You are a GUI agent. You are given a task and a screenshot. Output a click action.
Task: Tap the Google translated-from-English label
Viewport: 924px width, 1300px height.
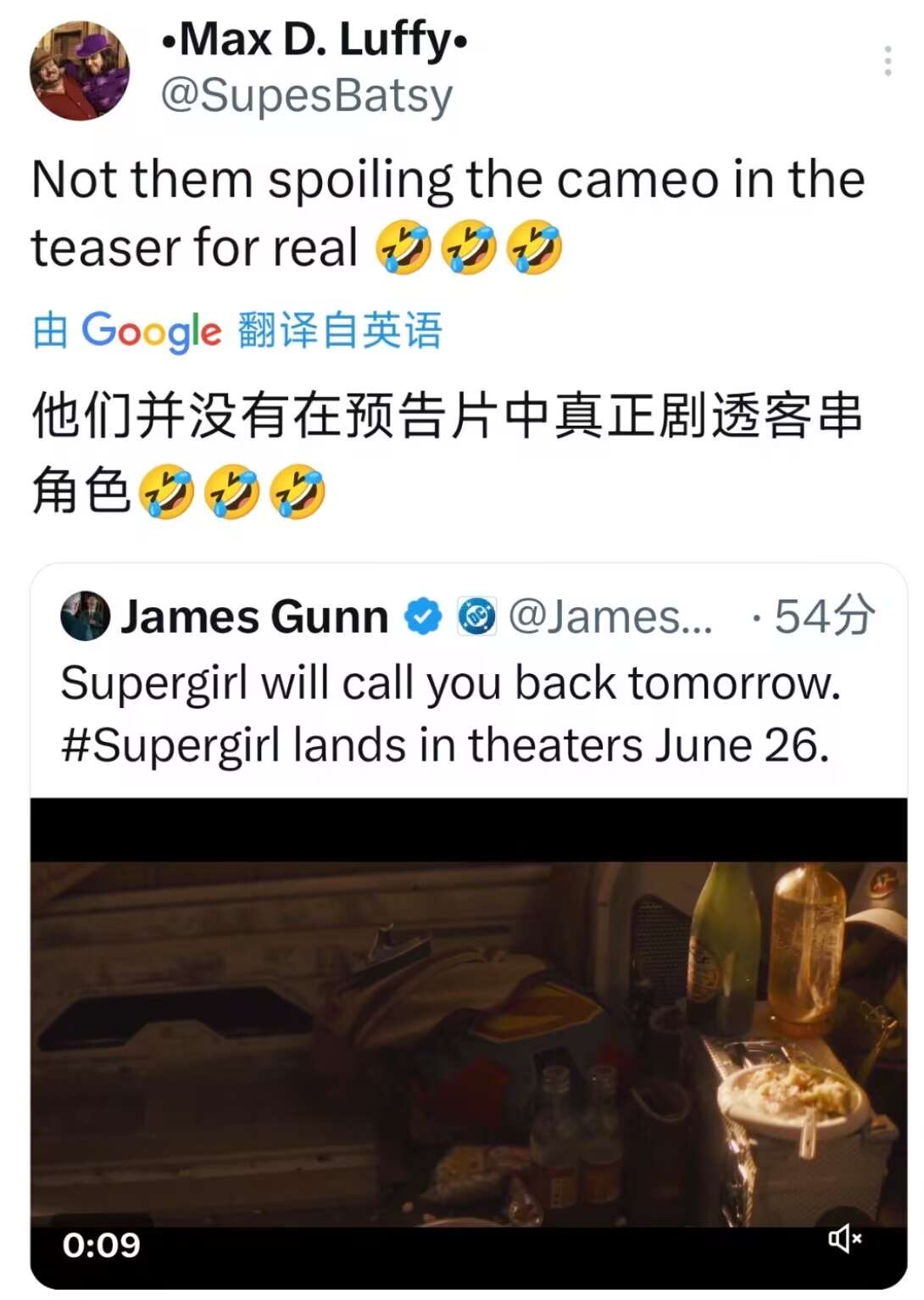(237, 330)
